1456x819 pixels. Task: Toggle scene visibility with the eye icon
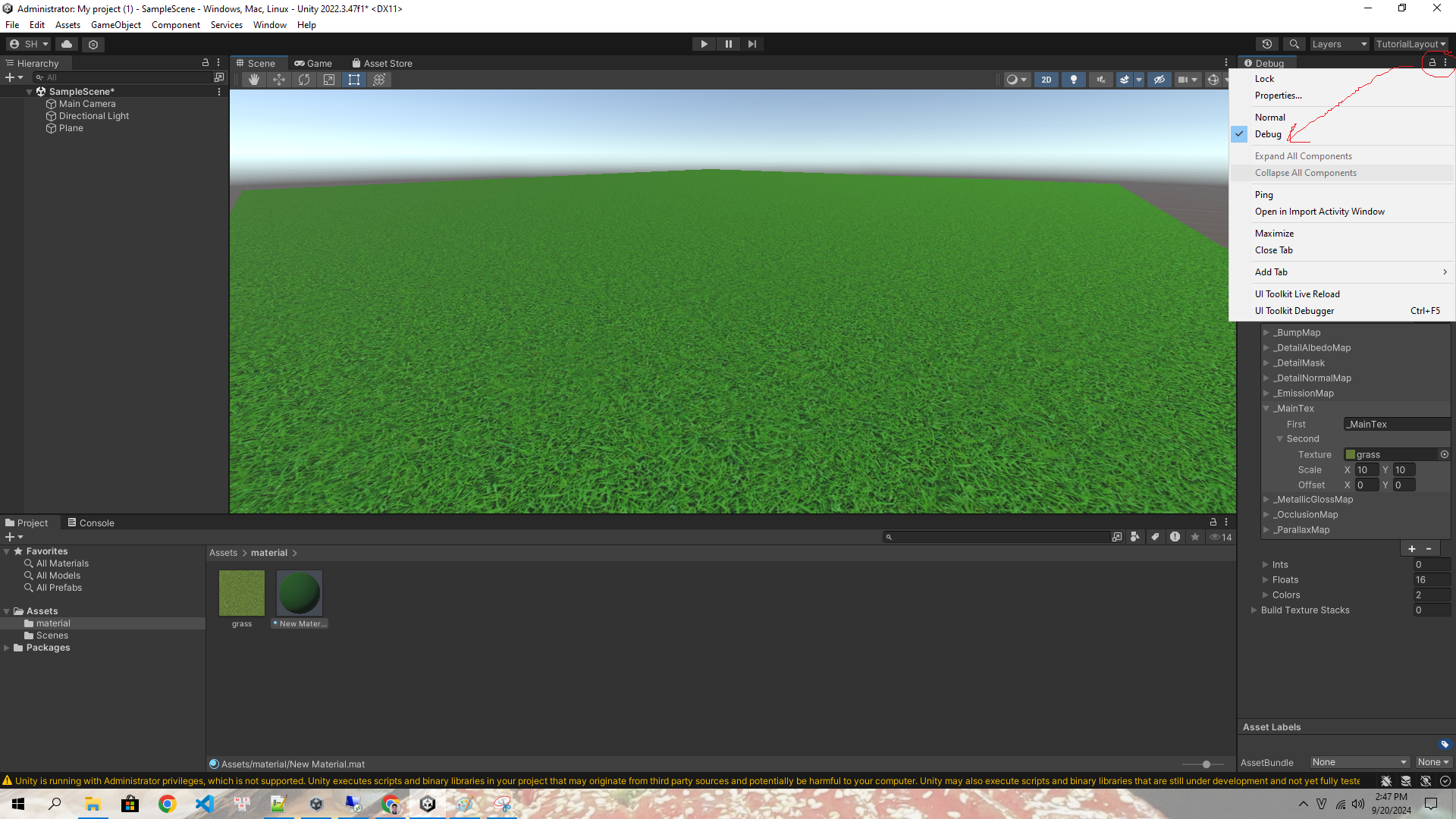click(x=1159, y=80)
